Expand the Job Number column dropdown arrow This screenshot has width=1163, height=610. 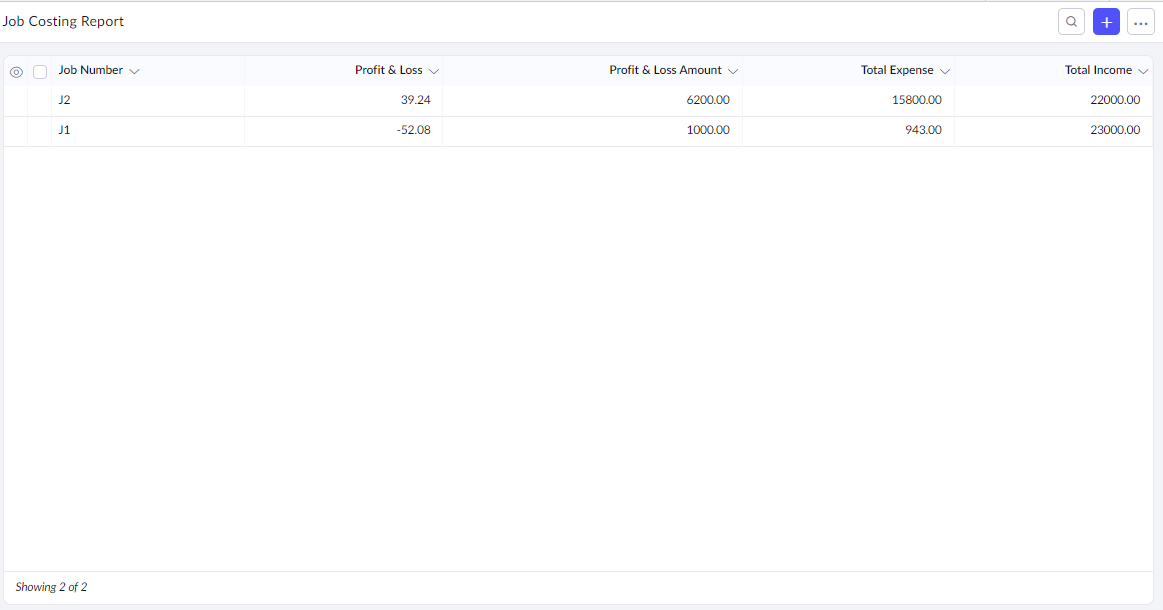tap(135, 71)
